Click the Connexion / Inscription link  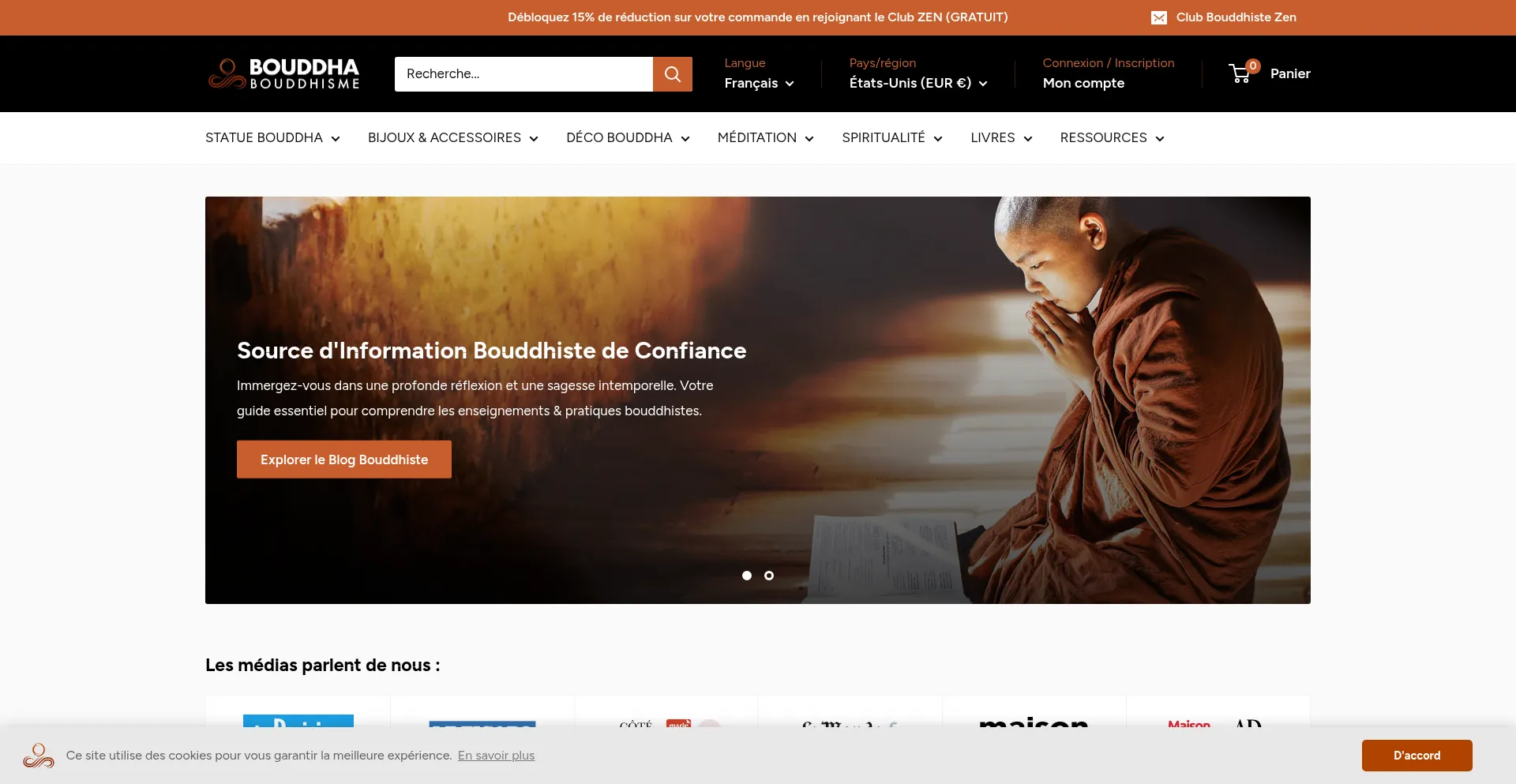click(1109, 63)
